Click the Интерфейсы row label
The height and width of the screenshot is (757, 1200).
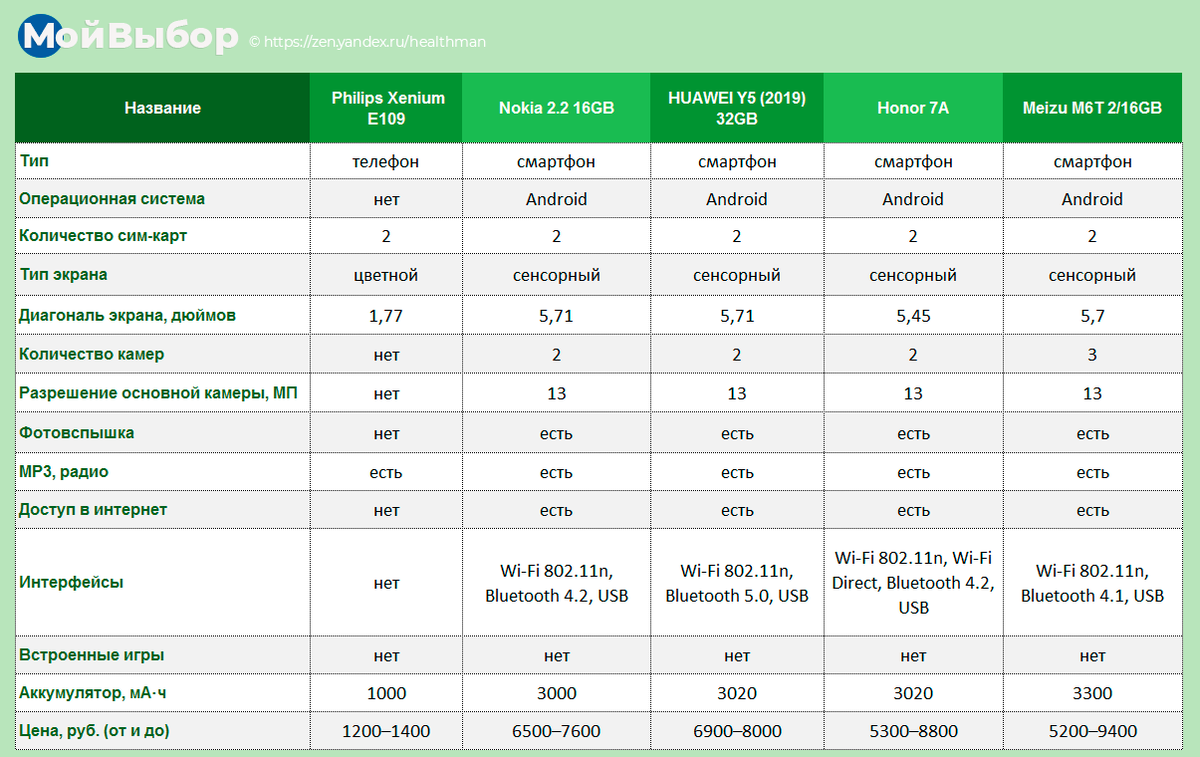71,582
